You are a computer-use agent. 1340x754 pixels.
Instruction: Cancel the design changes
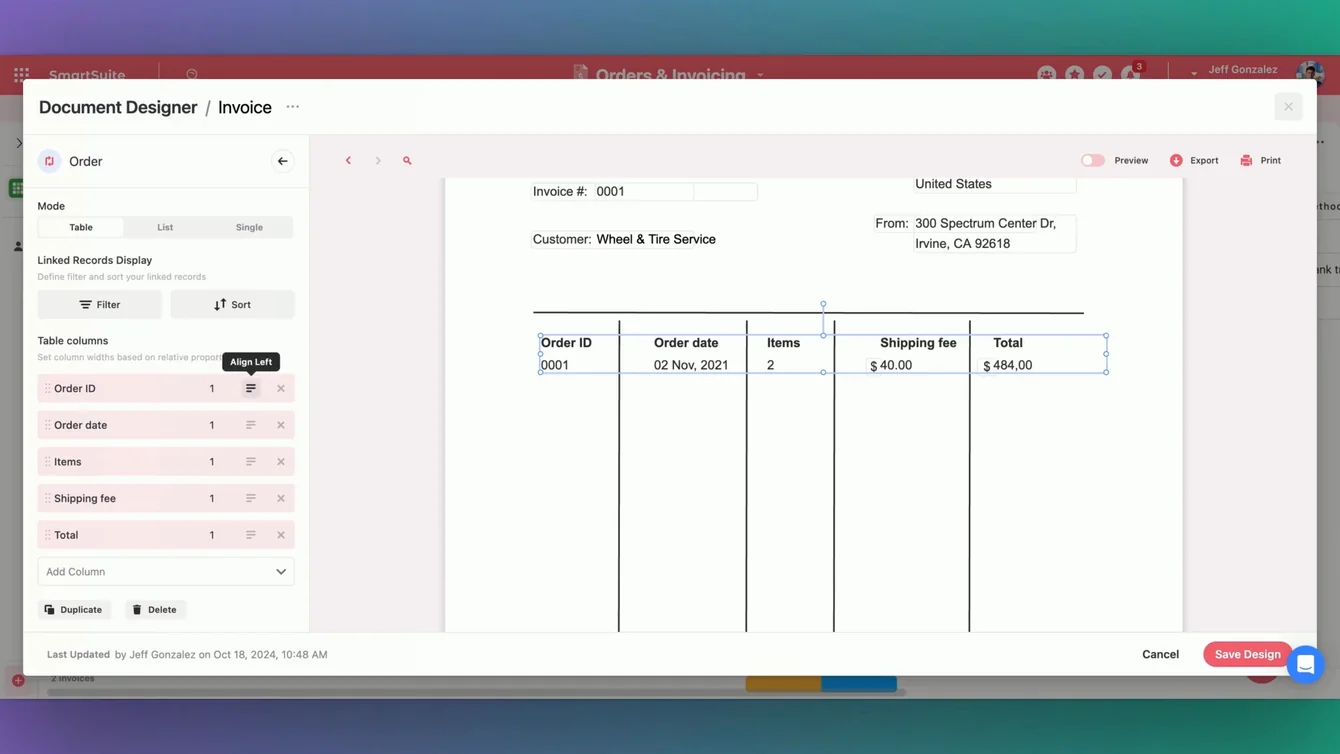click(1160, 654)
